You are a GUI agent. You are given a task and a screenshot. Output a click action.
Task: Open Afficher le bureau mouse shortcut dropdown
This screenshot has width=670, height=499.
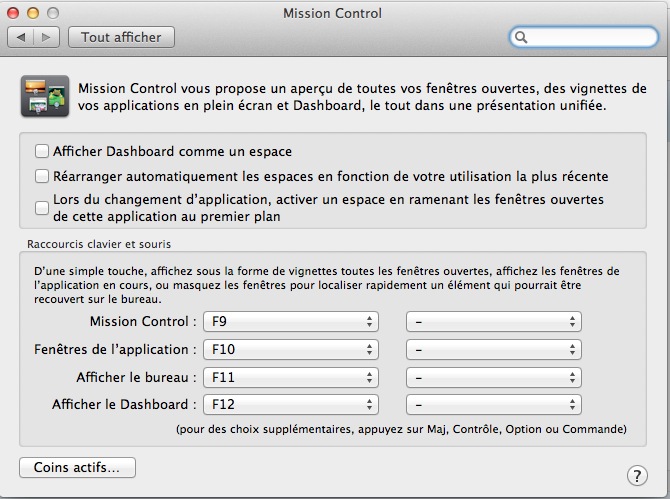pyautogui.click(x=494, y=378)
